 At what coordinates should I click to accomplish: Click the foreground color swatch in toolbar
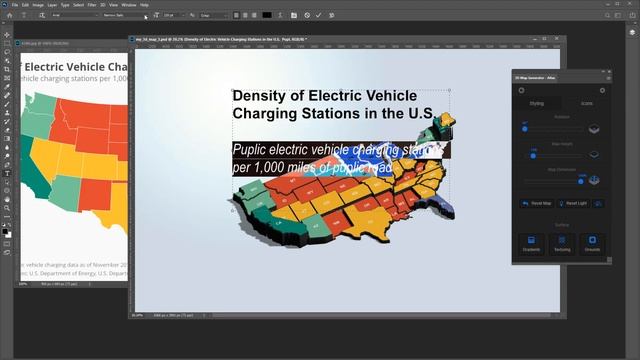coord(5,231)
